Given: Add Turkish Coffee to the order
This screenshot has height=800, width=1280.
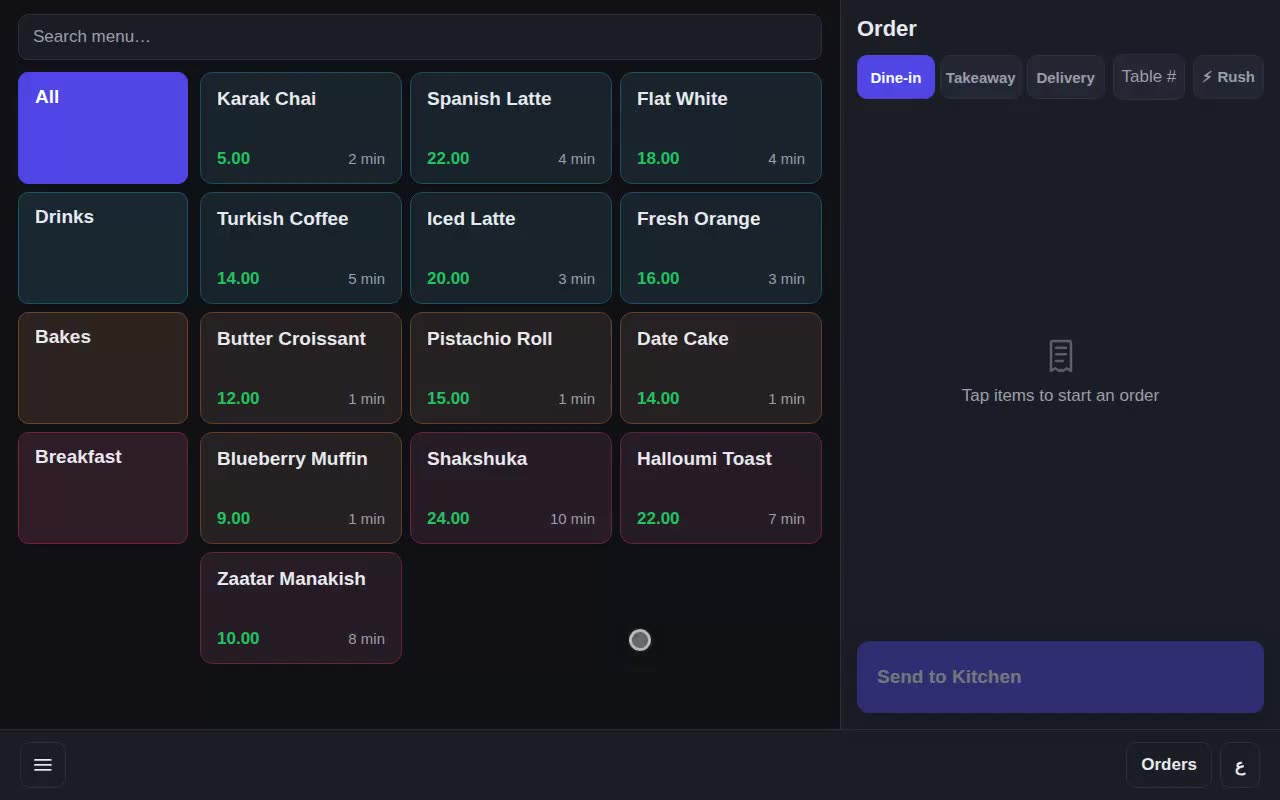Looking at the screenshot, I should pyautogui.click(x=301, y=248).
